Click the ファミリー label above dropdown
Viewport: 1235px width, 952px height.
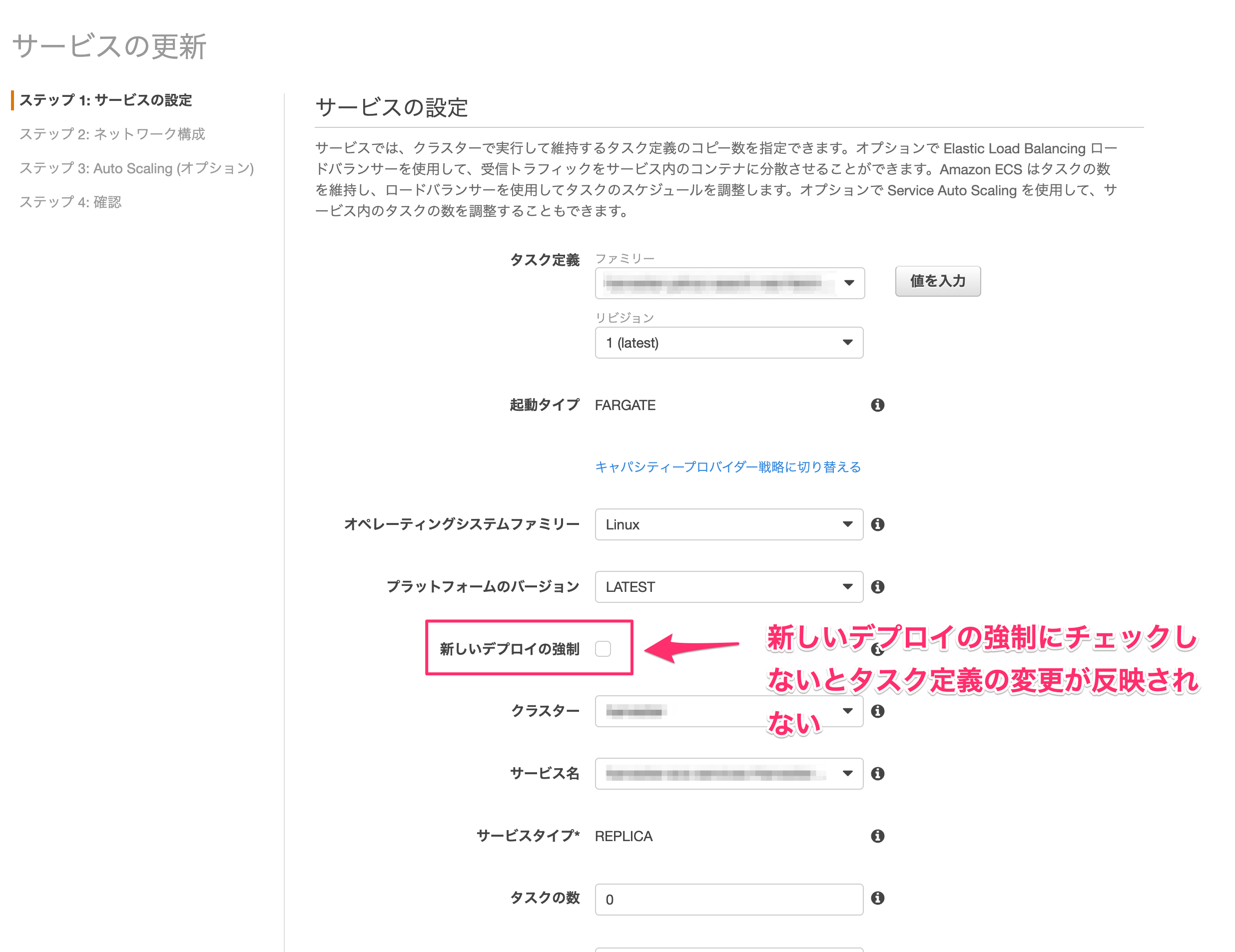point(624,258)
